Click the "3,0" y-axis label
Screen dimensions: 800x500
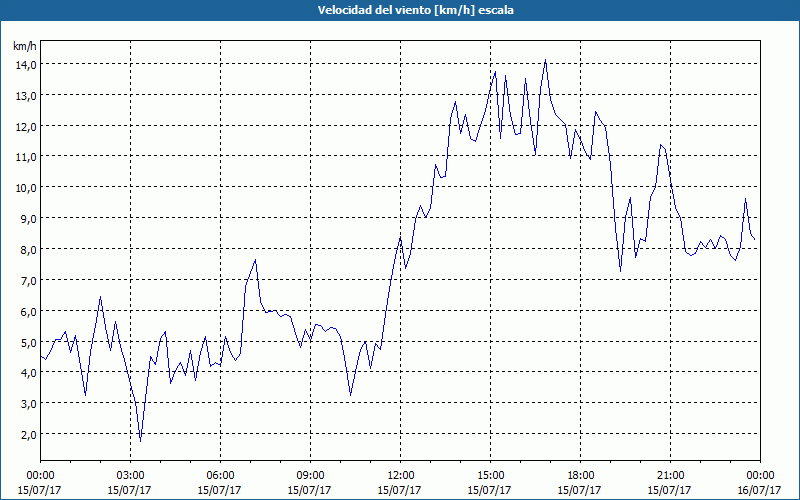[28, 404]
